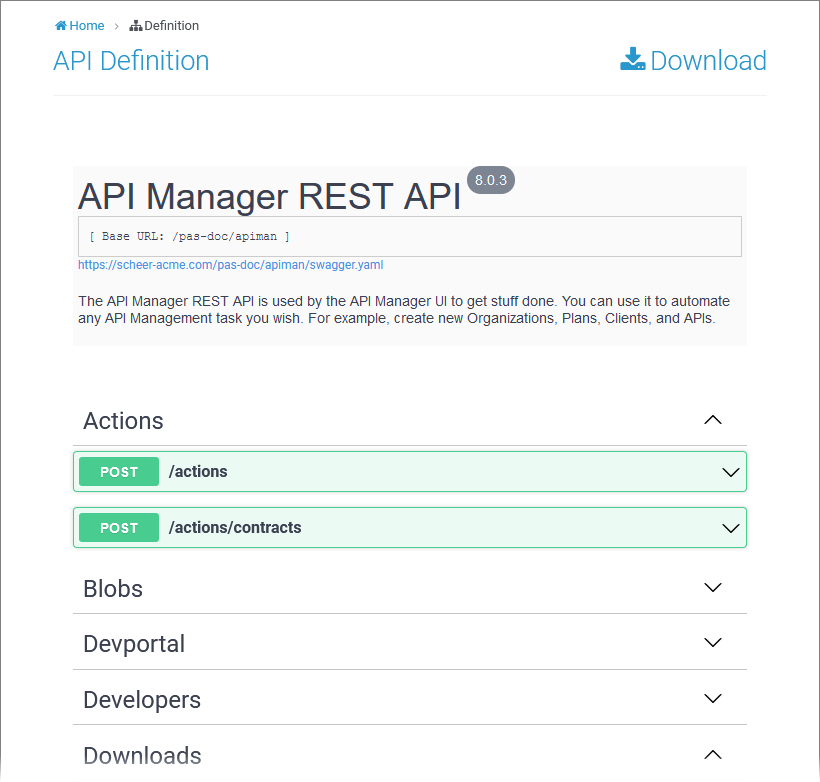Image resolution: width=820 pixels, height=782 pixels.
Task: Go to Home via breadcrumb link
Action: (87, 26)
